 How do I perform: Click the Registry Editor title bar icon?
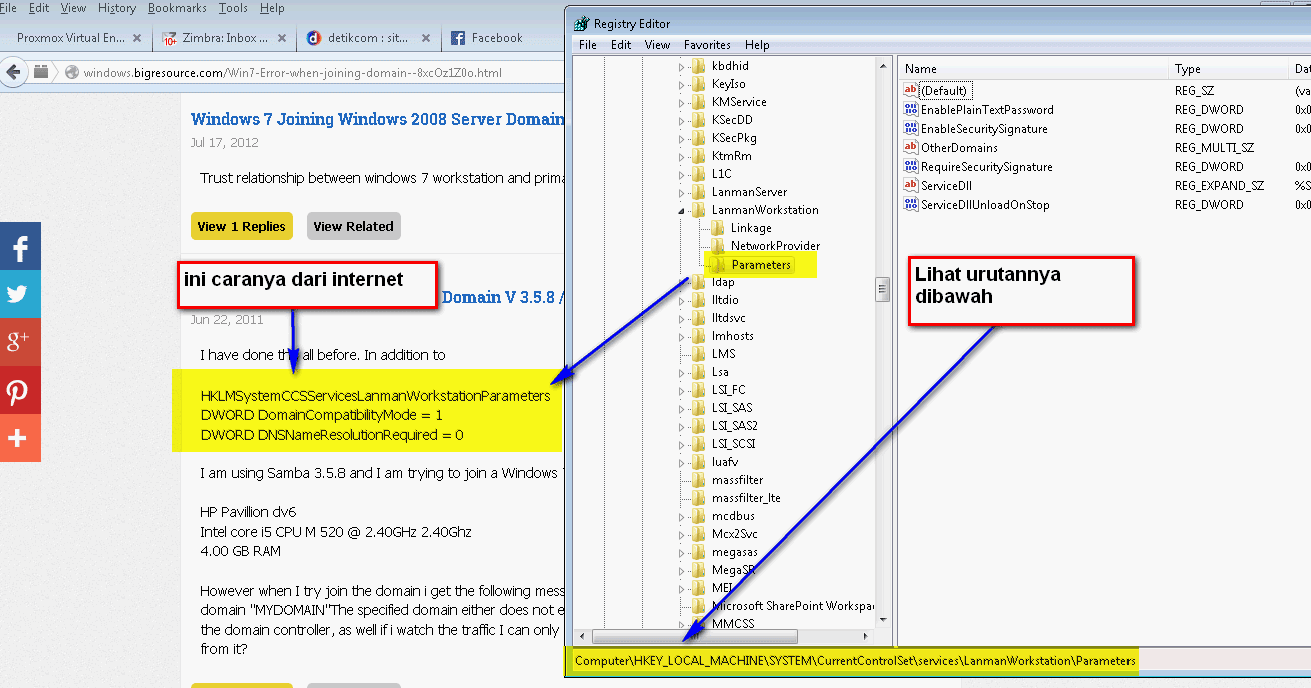[x=581, y=23]
